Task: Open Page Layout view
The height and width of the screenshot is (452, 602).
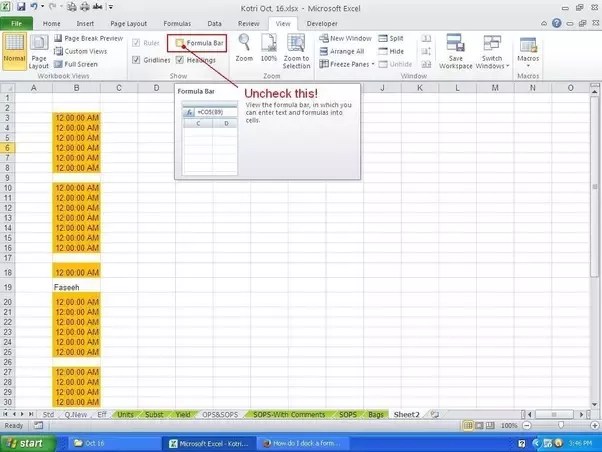Action: pyautogui.click(x=39, y=51)
